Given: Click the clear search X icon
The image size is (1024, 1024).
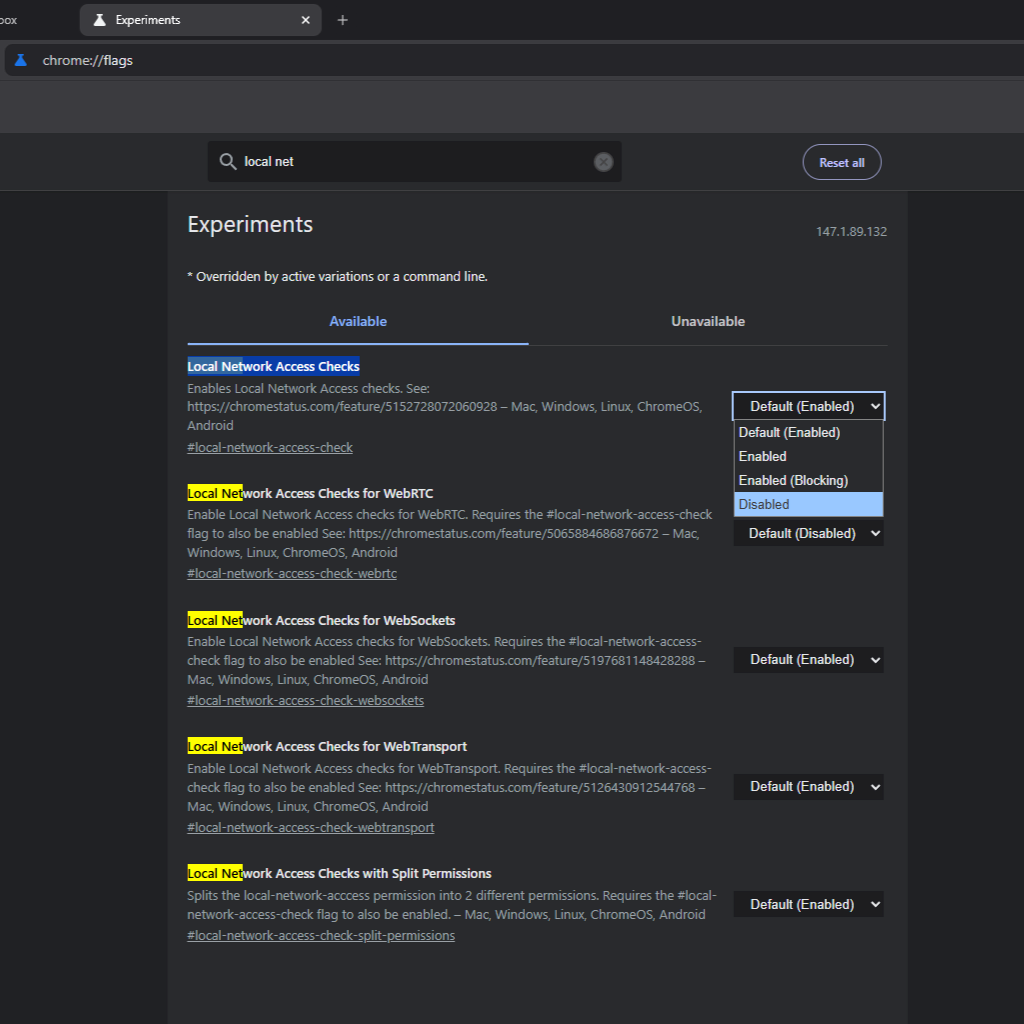Looking at the screenshot, I should (603, 162).
